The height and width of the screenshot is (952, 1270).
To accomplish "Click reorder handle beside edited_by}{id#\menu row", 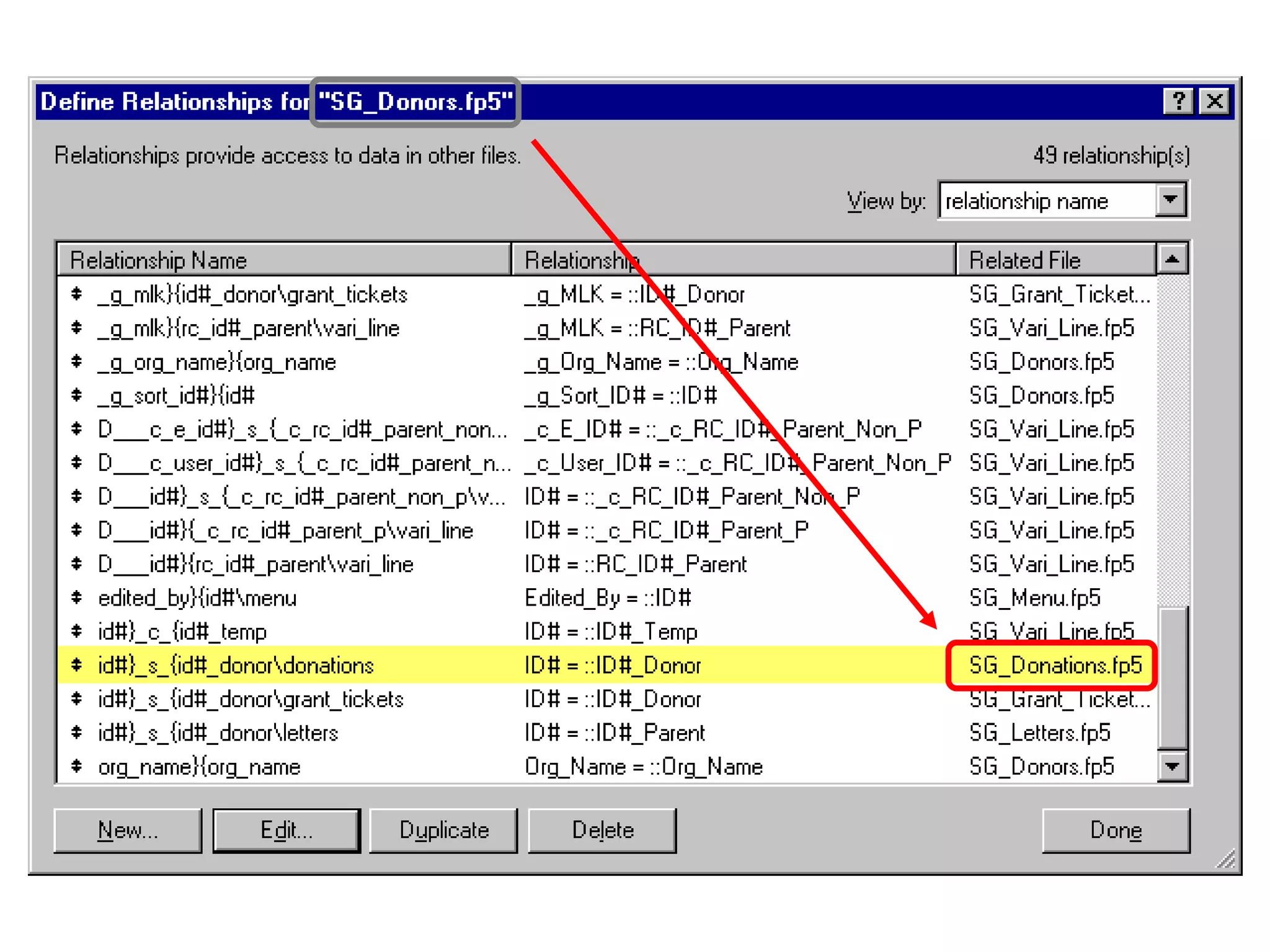I will click(x=77, y=597).
